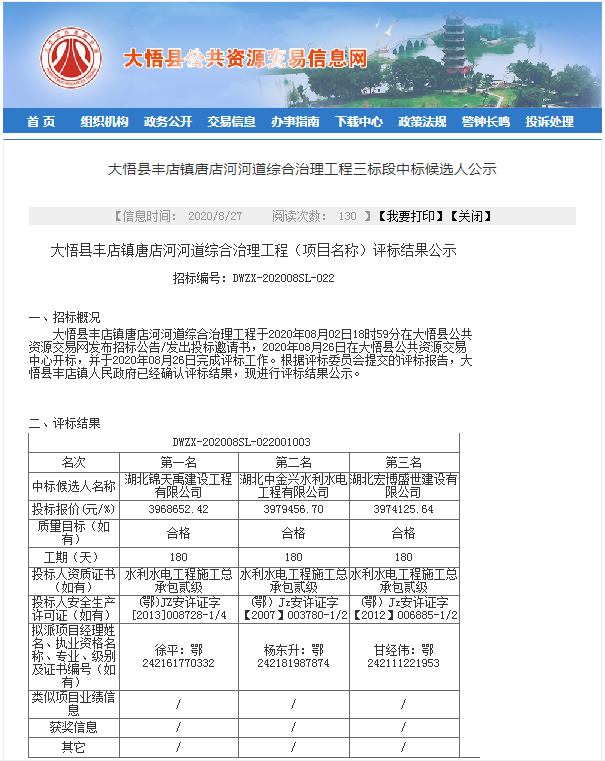
Task: Open 办事指南 page
Action: pos(295,122)
